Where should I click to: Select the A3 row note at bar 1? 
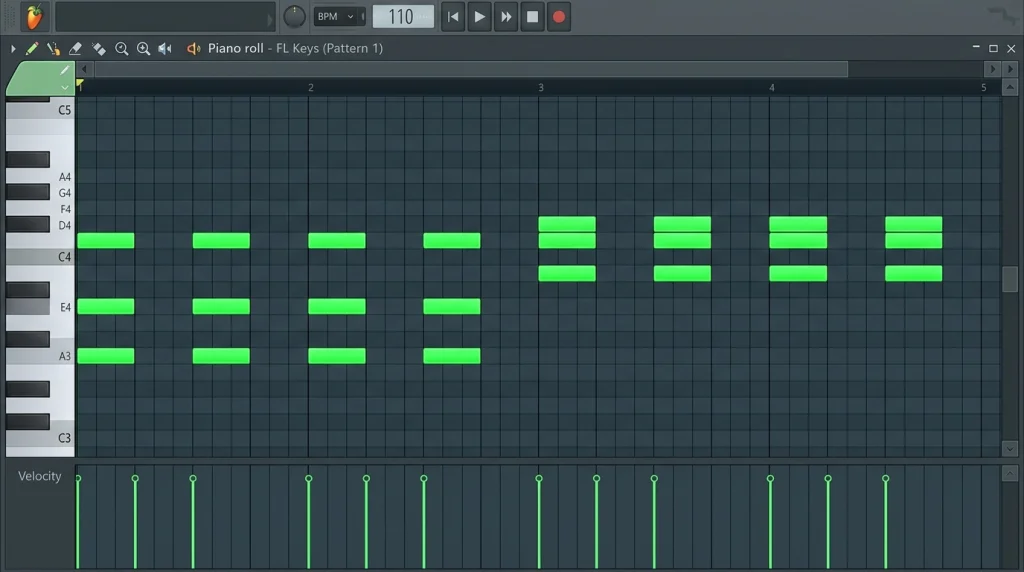(x=106, y=356)
